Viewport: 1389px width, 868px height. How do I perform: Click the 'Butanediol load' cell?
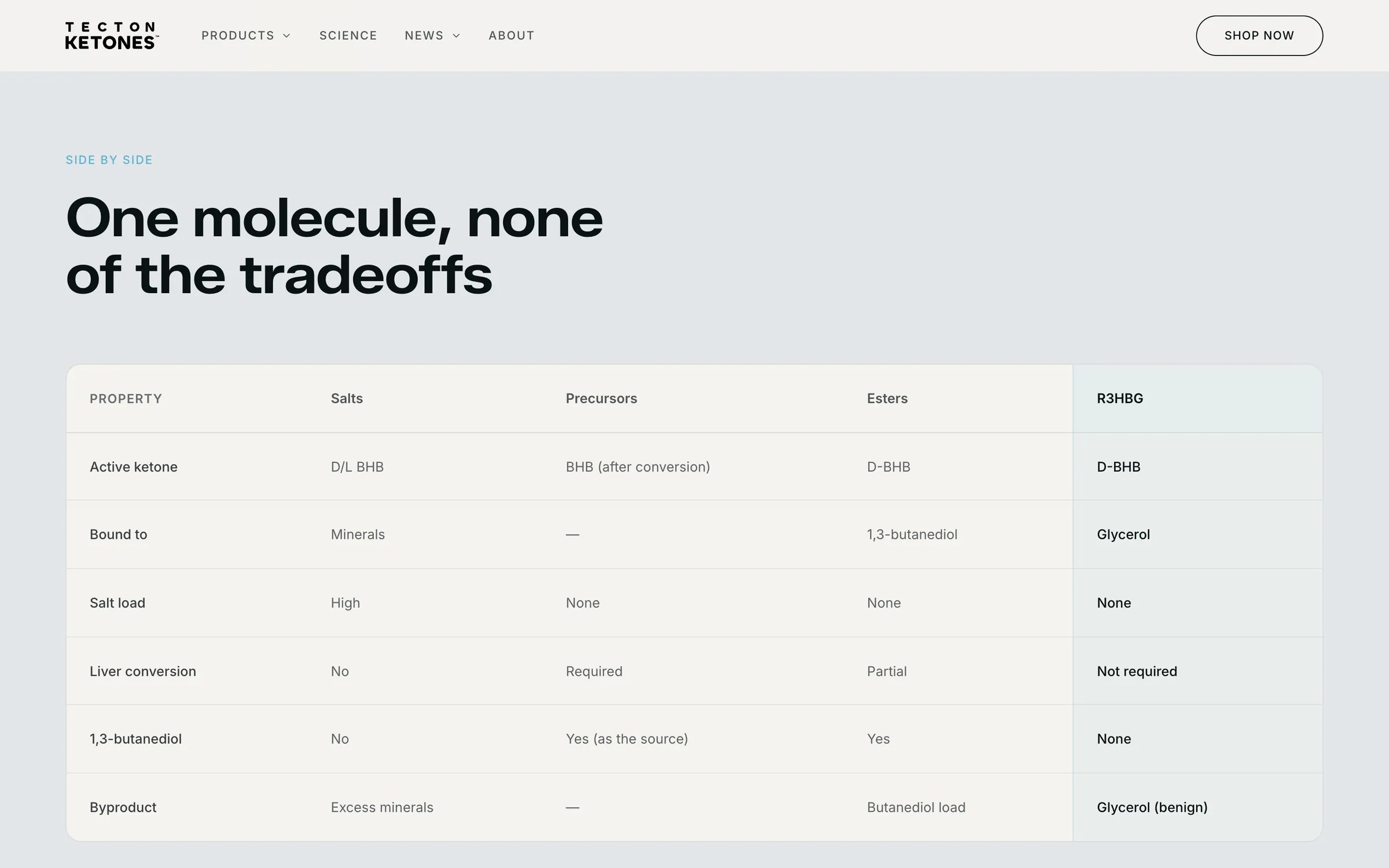point(916,807)
